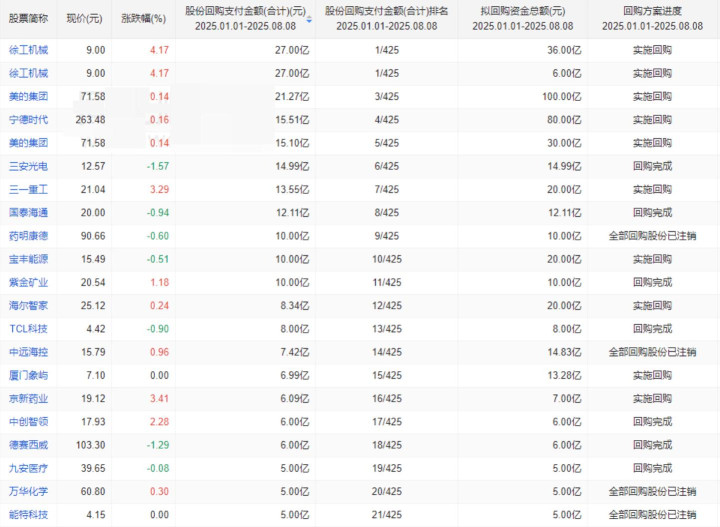Viewport: 720px width, 527px height.
Task: Select the planned total 100.00亿
Action: pos(562,96)
